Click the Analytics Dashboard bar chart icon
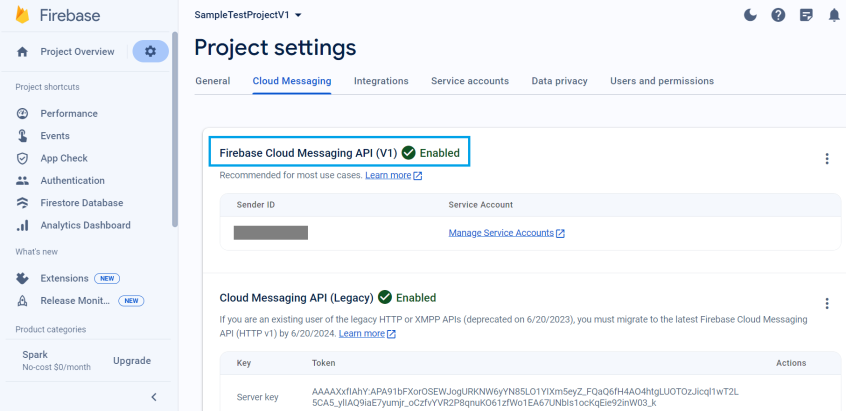846x411 pixels. coord(22,225)
